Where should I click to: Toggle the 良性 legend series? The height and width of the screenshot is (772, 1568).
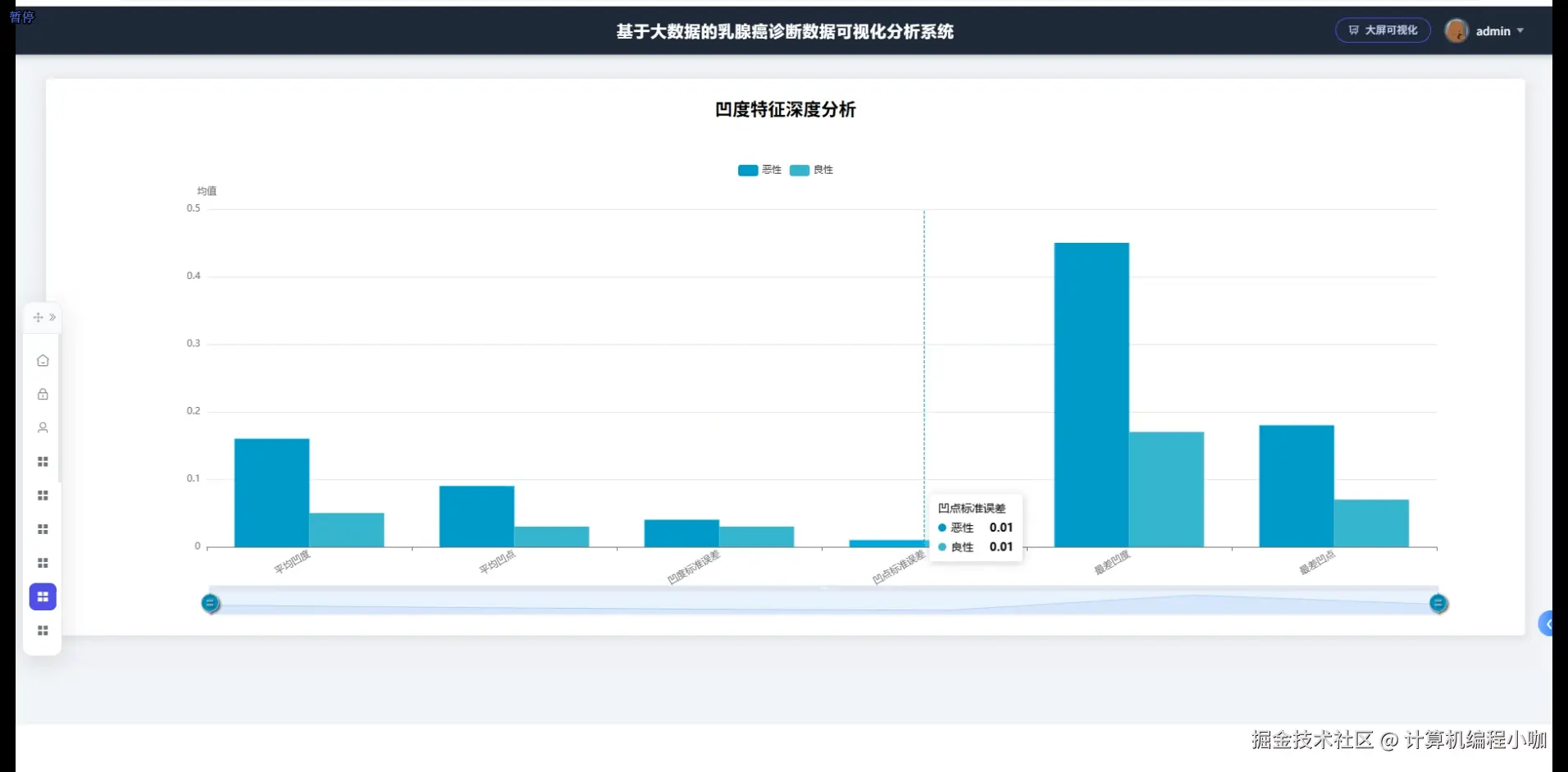tap(811, 170)
